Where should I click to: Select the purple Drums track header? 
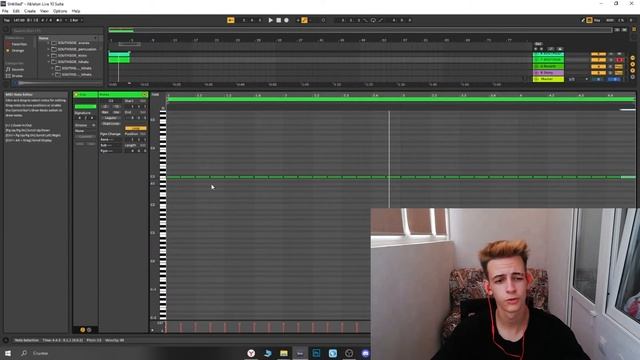[548, 73]
